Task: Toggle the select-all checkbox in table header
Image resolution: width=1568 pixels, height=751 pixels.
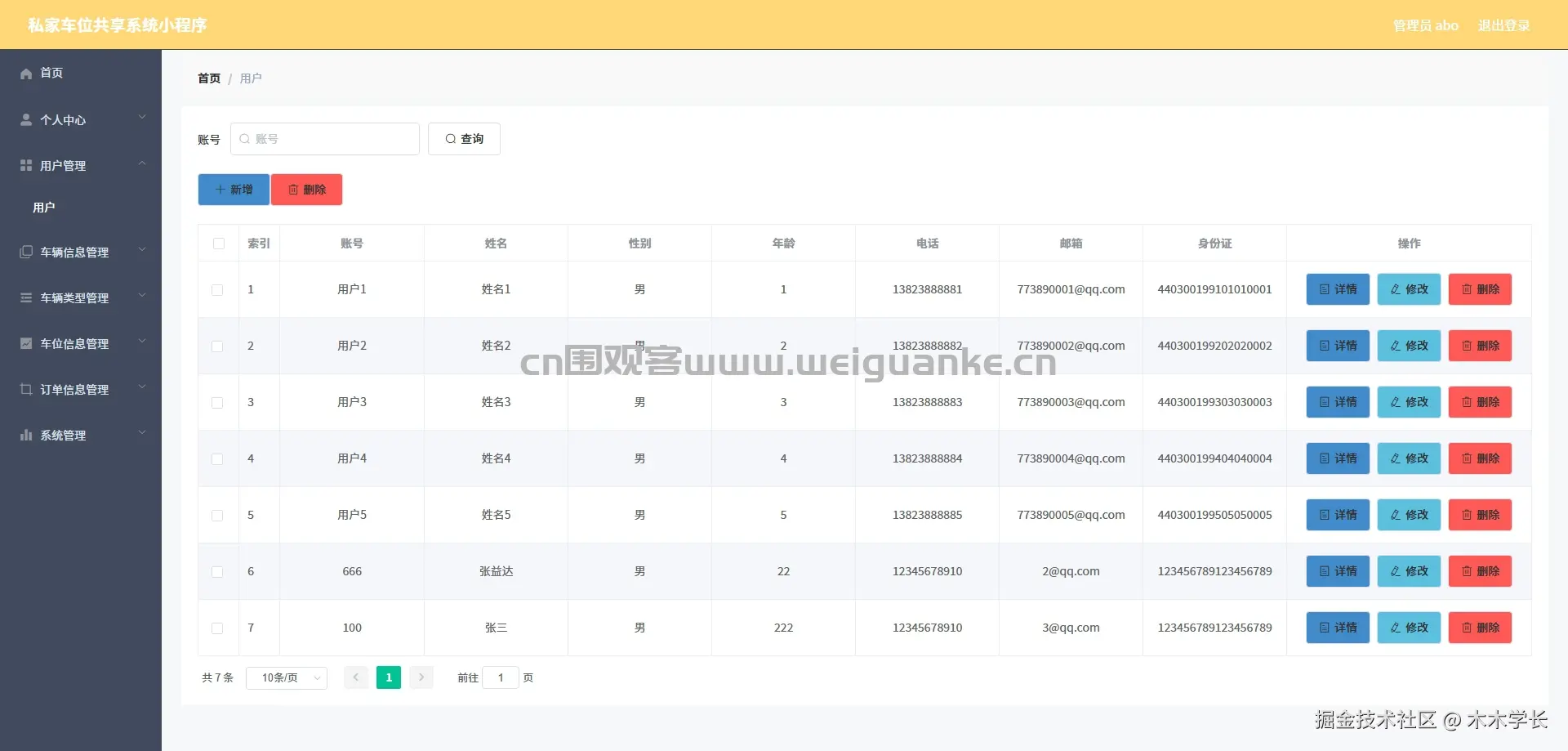Action: point(219,244)
